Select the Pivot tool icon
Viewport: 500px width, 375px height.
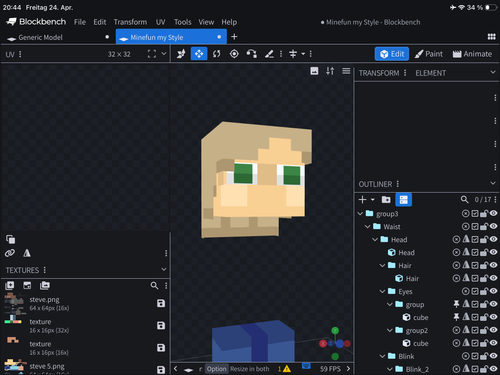click(x=234, y=54)
